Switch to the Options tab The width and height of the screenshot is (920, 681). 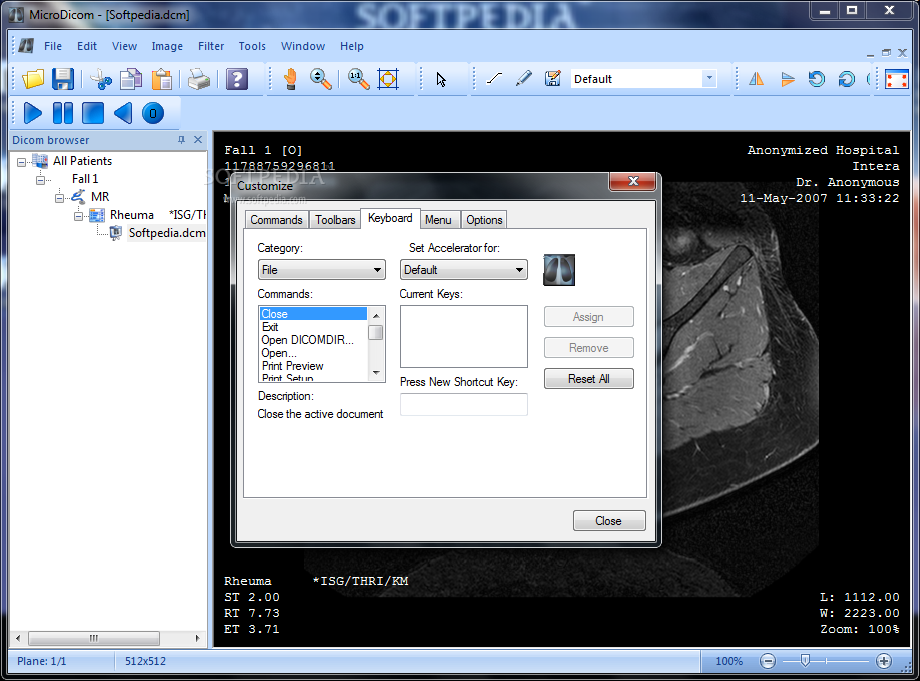click(x=484, y=220)
